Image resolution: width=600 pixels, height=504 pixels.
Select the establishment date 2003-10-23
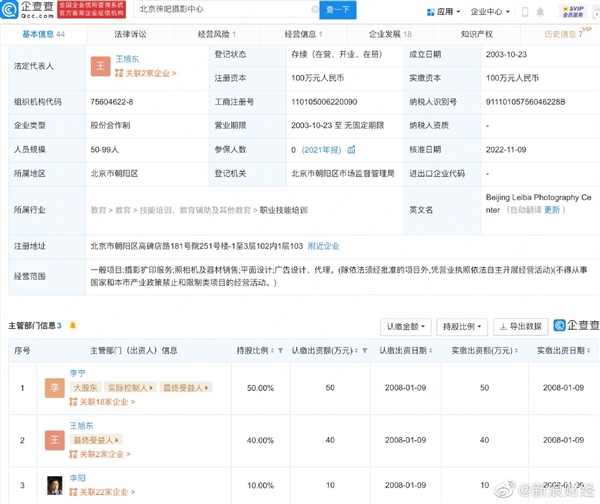tap(506, 54)
